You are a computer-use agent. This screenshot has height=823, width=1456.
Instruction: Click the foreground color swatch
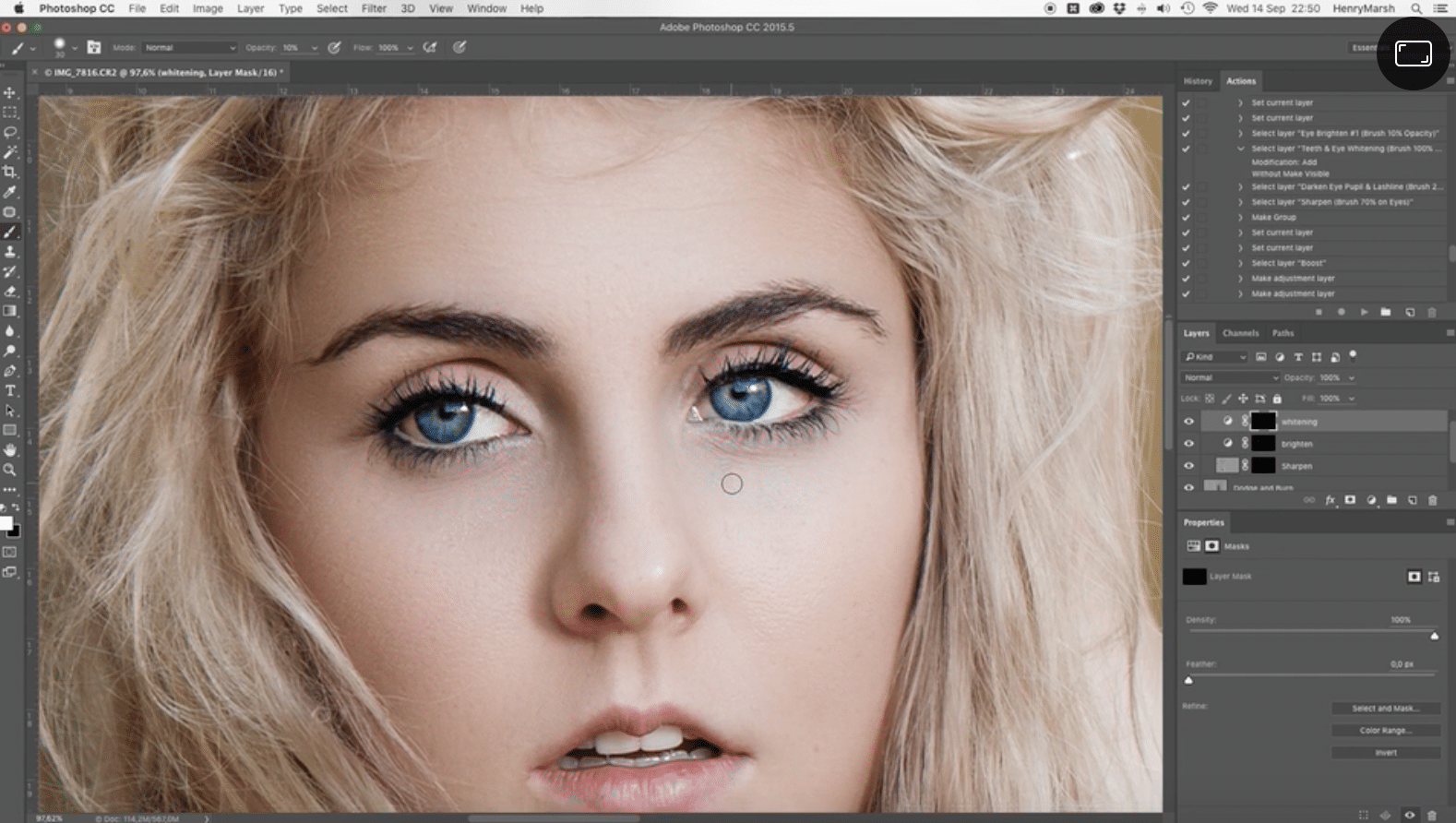point(6,523)
